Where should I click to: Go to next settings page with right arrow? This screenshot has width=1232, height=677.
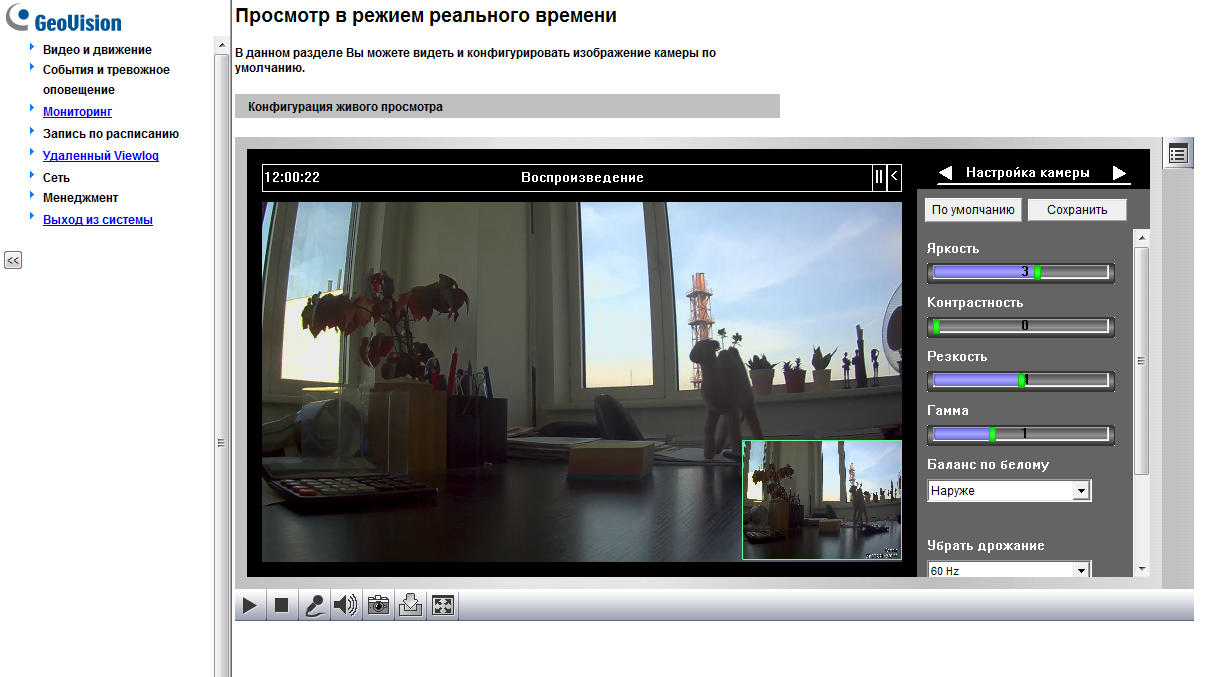(x=1119, y=173)
